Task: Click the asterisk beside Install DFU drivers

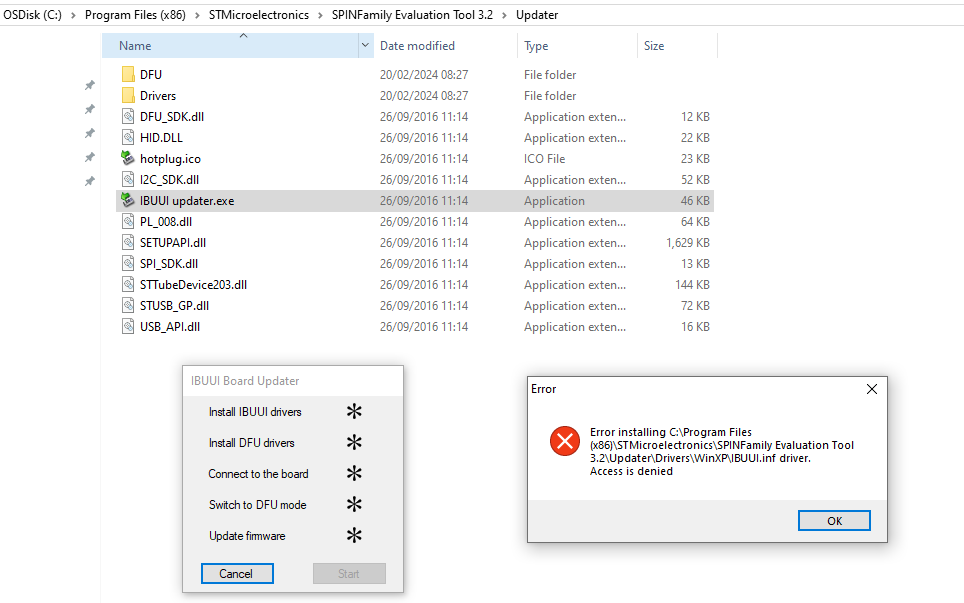Action: pos(354,442)
